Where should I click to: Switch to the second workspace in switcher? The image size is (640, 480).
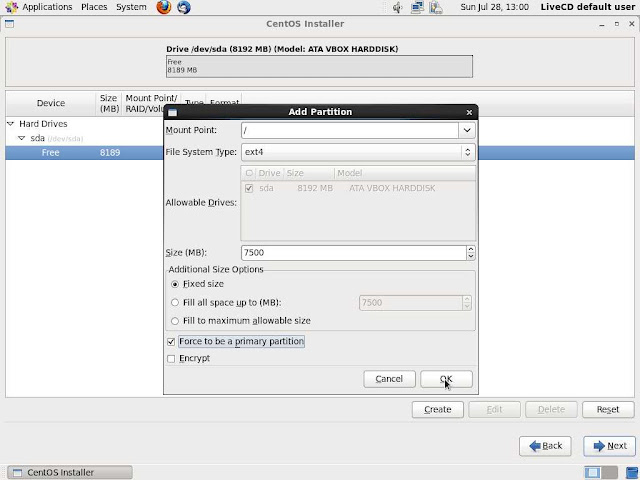609,472
